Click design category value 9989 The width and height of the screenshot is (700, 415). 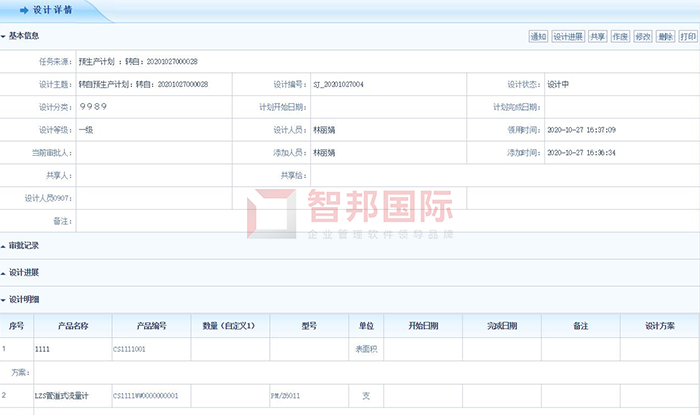tap(93, 107)
